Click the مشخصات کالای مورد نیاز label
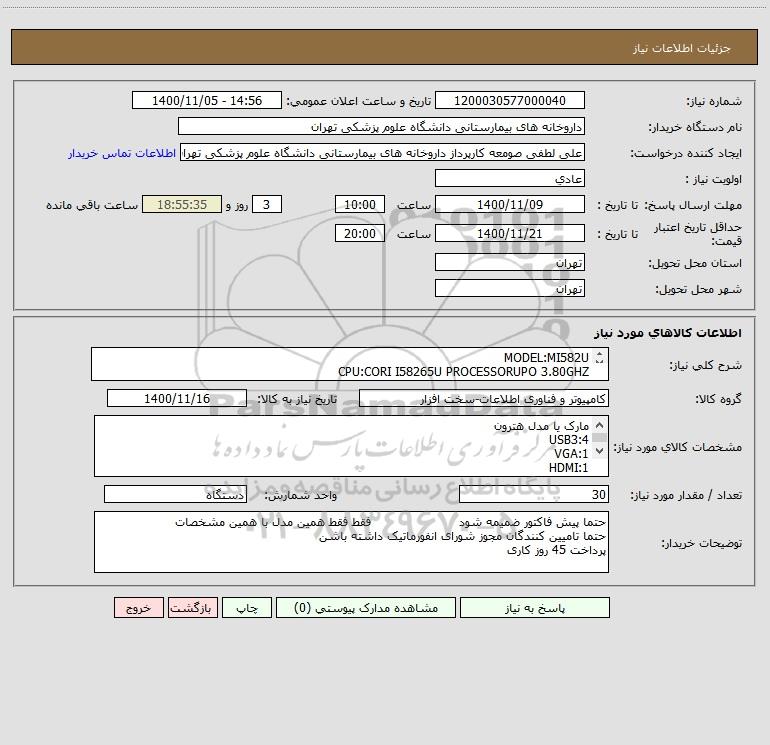770x745 pixels. [x=678, y=447]
